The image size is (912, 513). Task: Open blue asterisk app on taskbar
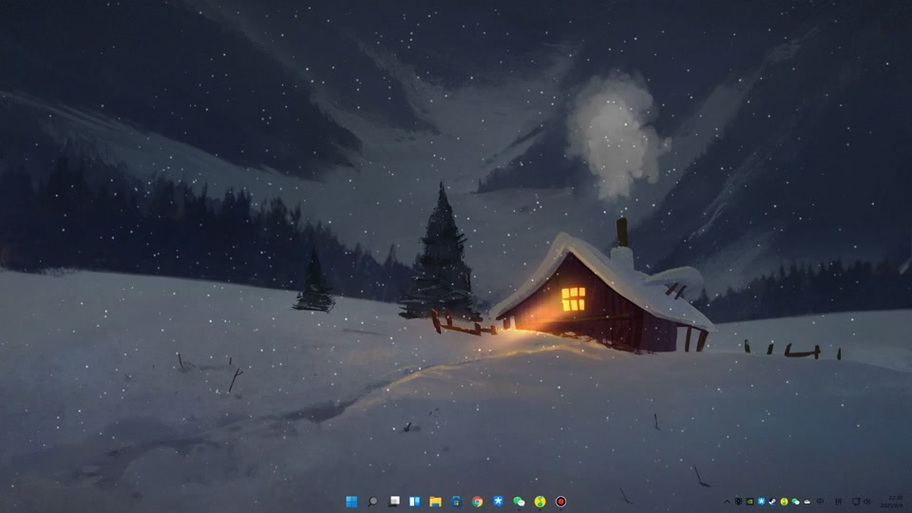pos(498,501)
